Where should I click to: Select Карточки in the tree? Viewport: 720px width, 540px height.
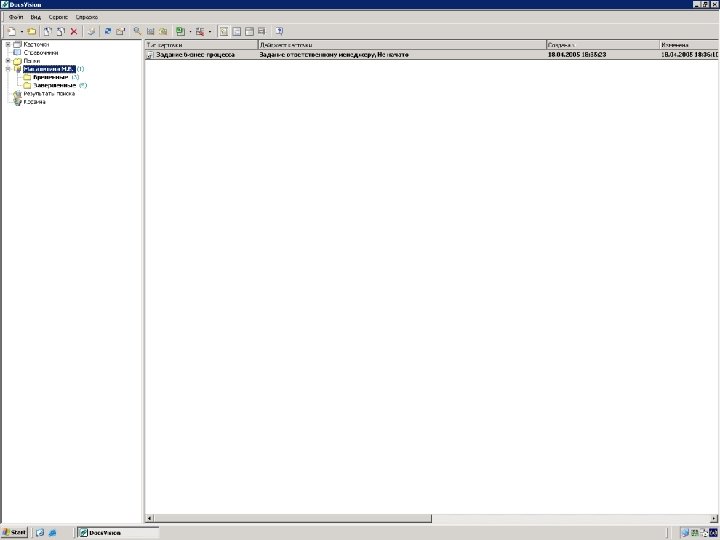coord(36,45)
